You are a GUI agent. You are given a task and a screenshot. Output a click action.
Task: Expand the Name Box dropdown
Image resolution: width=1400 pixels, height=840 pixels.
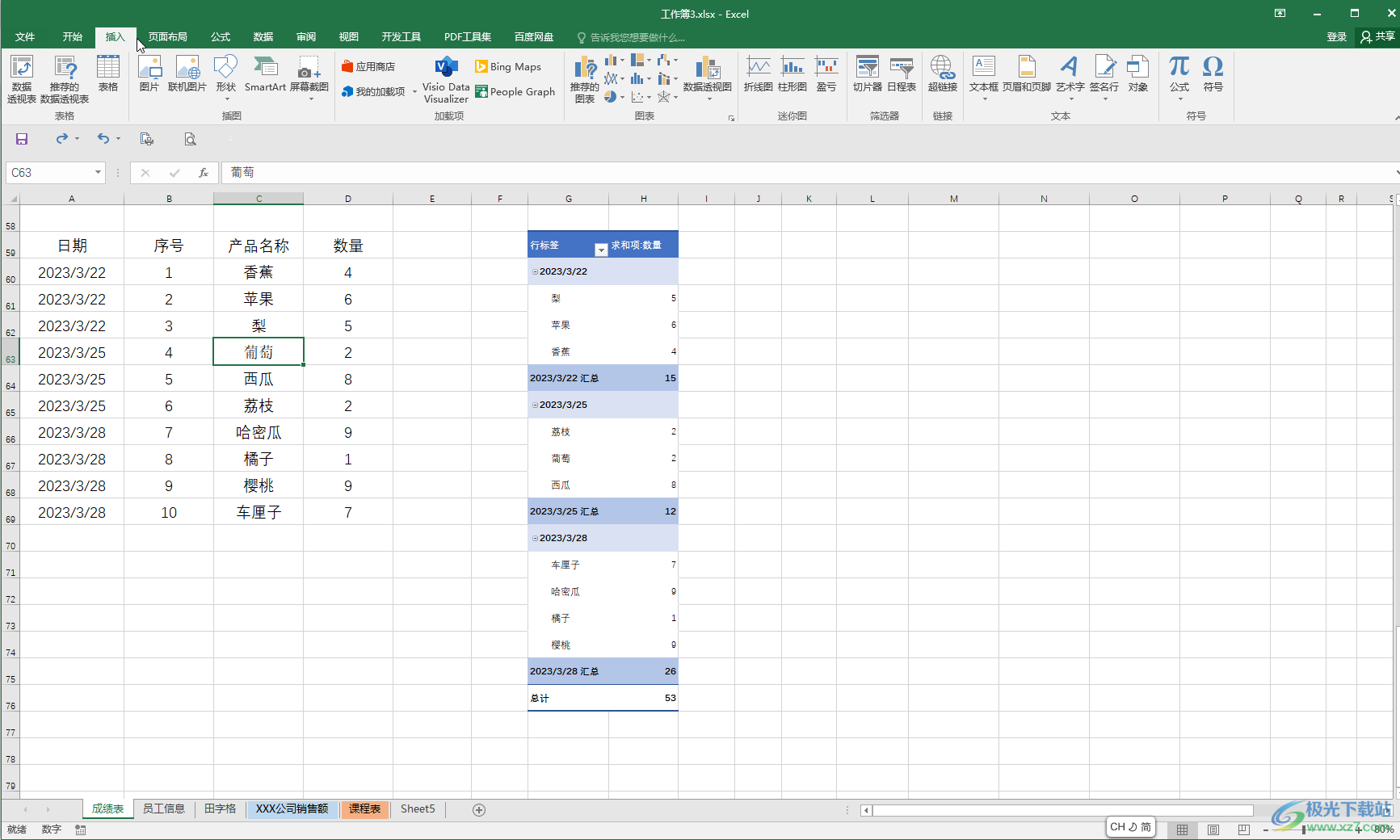[98, 172]
